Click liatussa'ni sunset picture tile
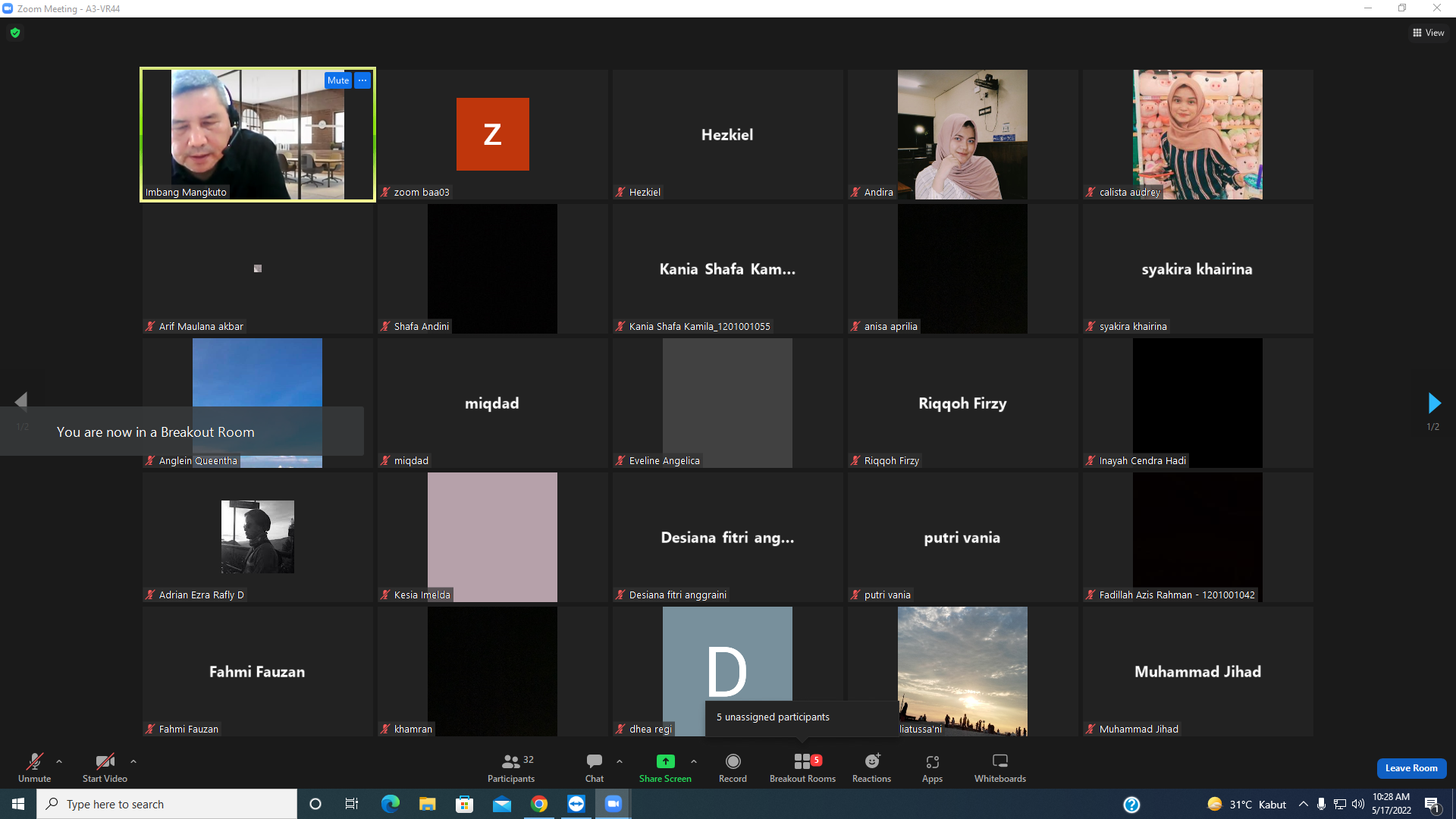The image size is (1456, 819). (x=963, y=671)
